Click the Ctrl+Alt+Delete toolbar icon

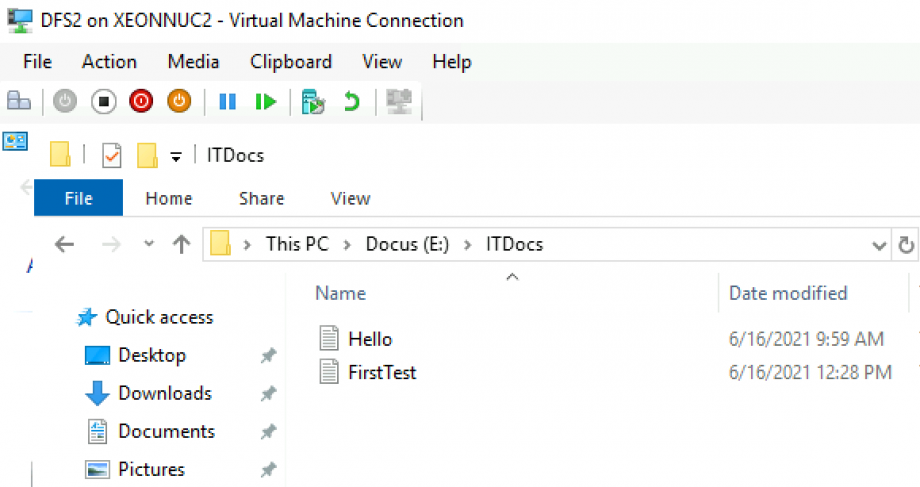coord(19,101)
